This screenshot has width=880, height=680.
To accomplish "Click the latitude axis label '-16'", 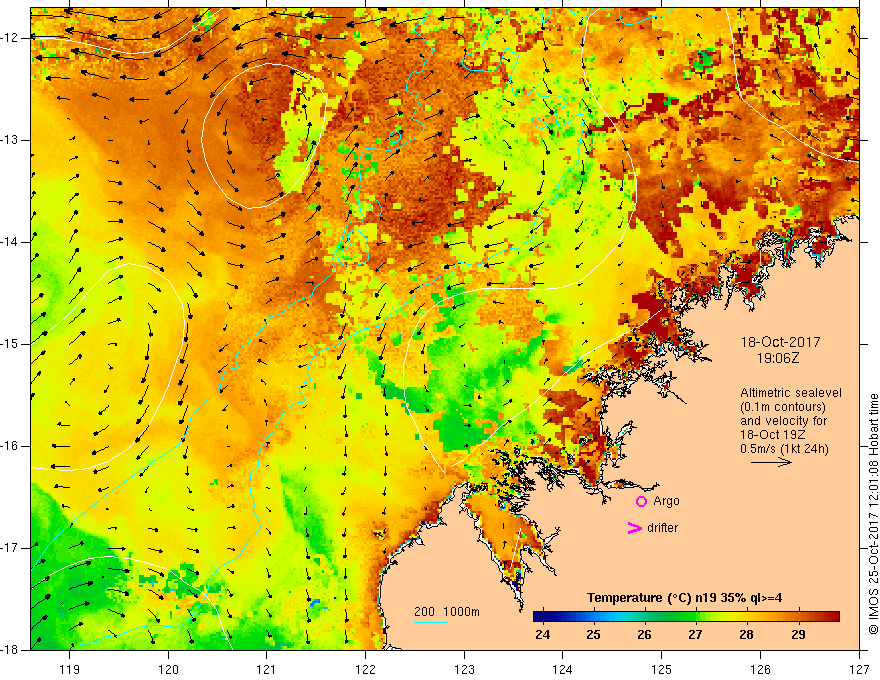I will point(11,446).
